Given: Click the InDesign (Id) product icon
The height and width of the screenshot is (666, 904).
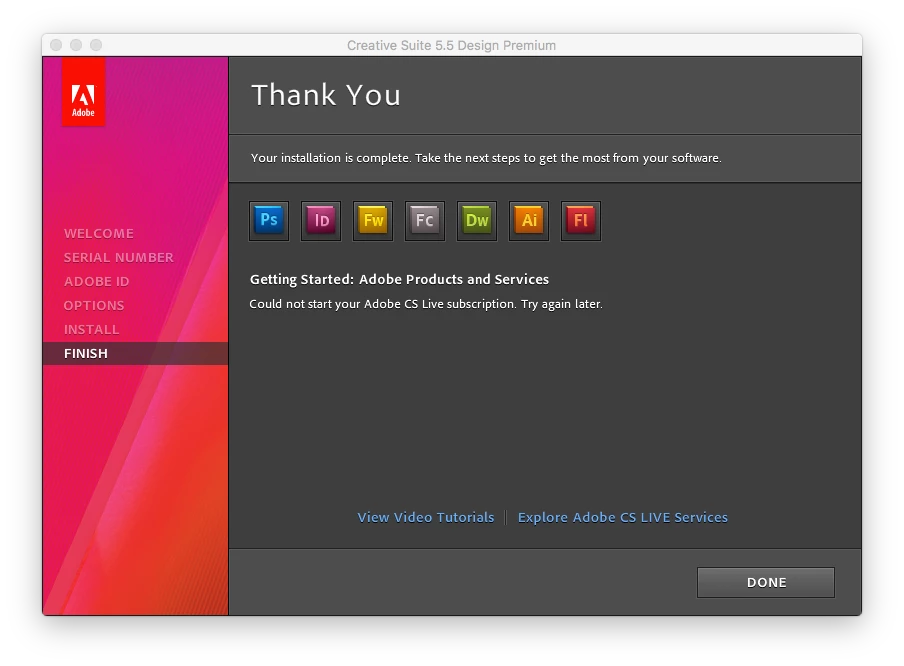Looking at the screenshot, I should click(x=321, y=221).
